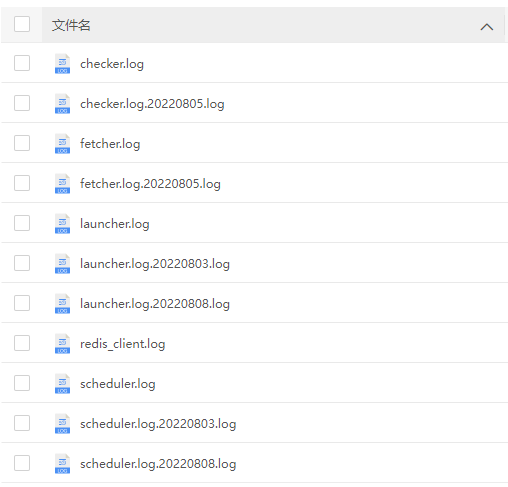This screenshot has width=508, height=487.
Task: Check the box for checker.log
Action: (x=22, y=63)
